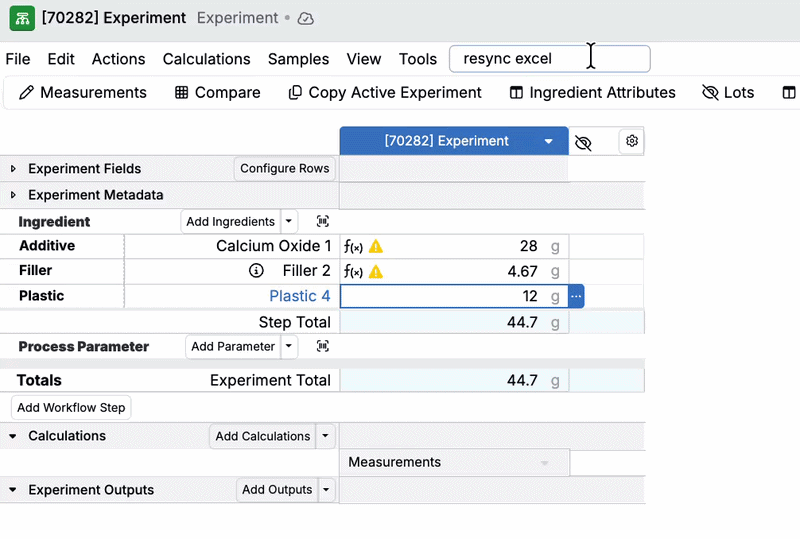Open the Calculations menu
This screenshot has height=539, width=800.
click(206, 59)
